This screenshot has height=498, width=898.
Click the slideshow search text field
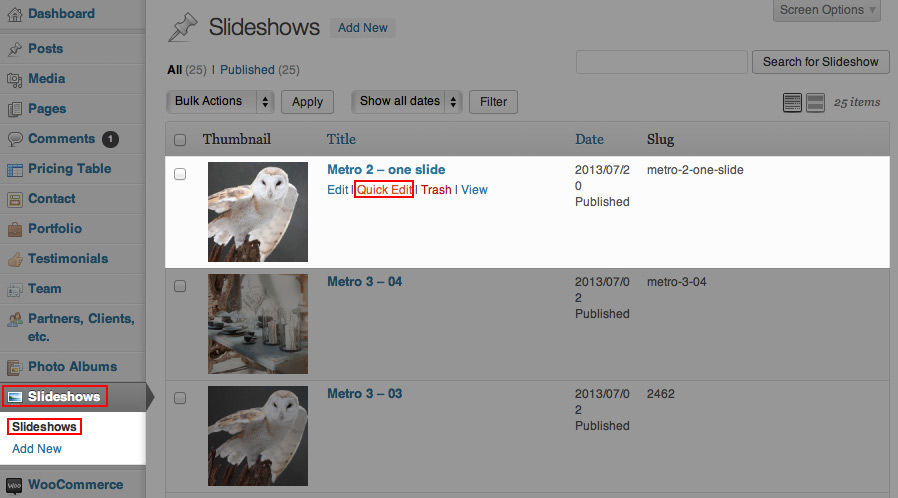coord(661,62)
